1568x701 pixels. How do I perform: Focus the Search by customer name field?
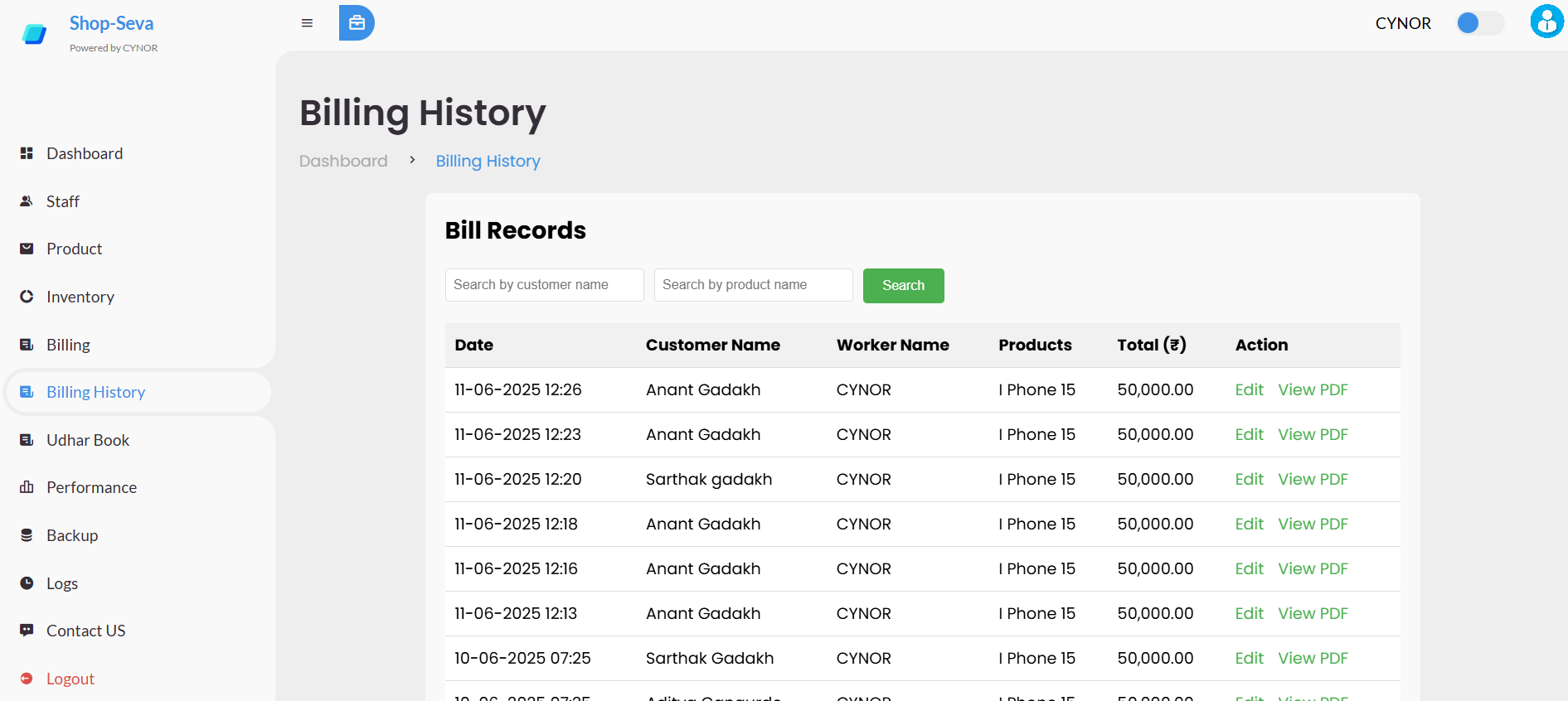tap(544, 285)
